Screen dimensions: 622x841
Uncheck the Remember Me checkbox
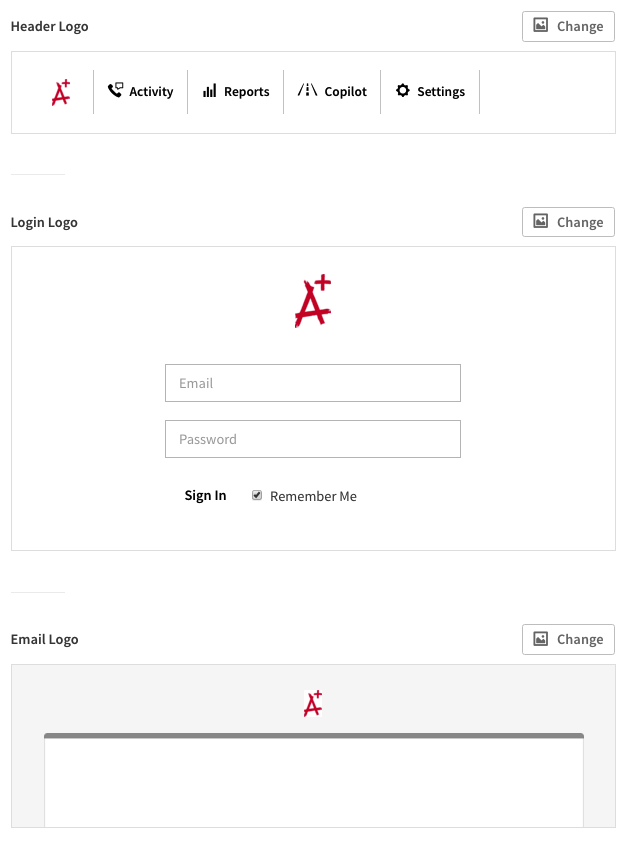[x=257, y=495]
